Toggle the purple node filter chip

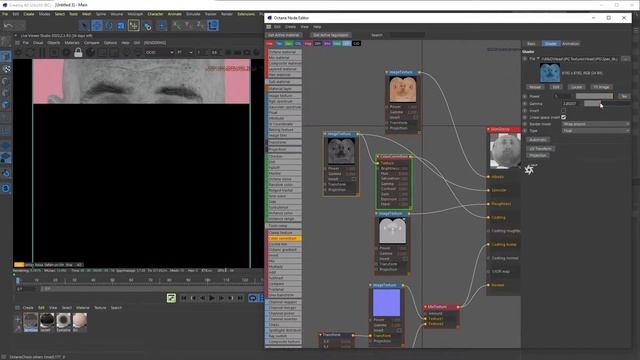(x=327, y=43)
